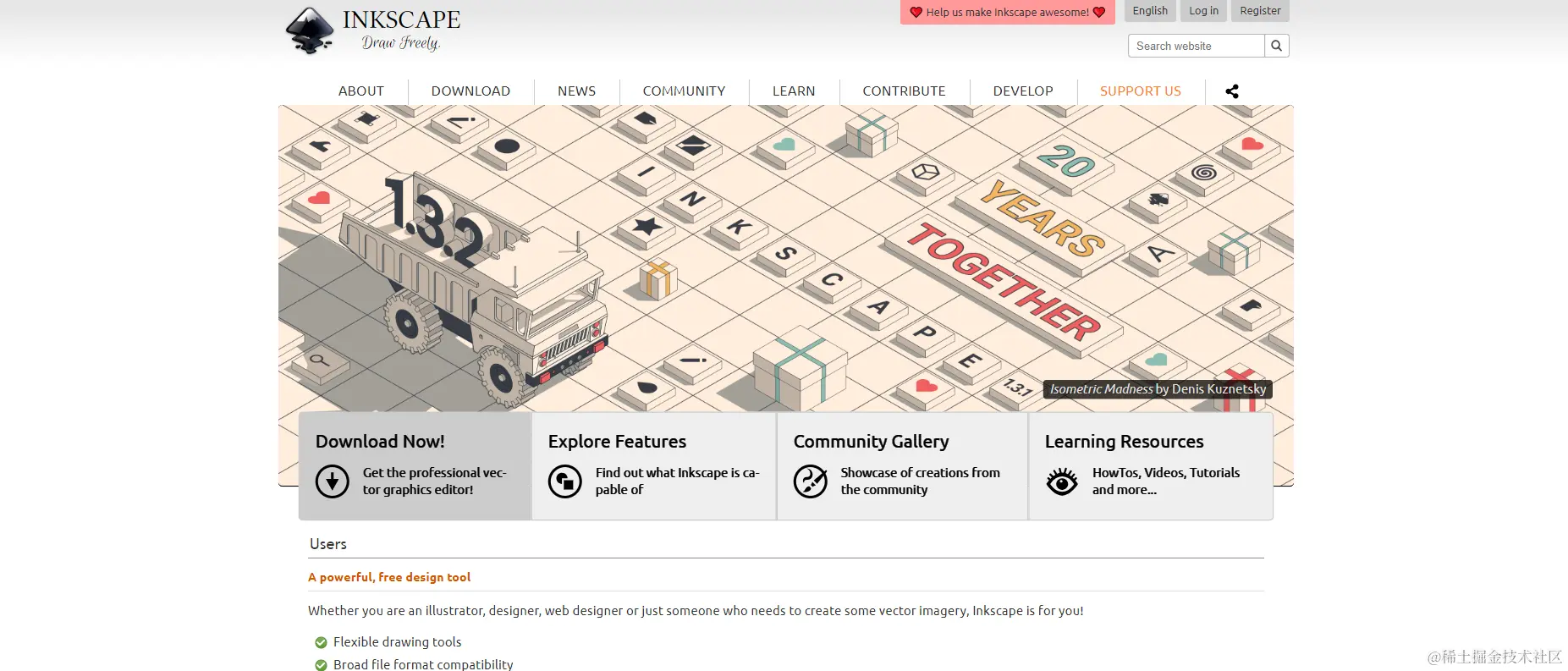Click the Inkscape mountain logo icon
This screenshot has width=1568, height=671.
click(x=310, y=31)
